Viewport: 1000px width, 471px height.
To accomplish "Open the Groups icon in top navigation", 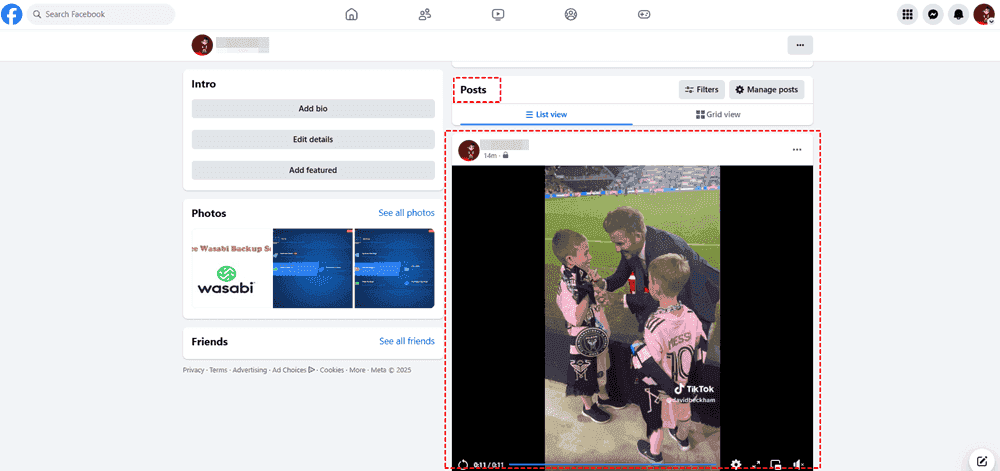I will click(571, 14).
